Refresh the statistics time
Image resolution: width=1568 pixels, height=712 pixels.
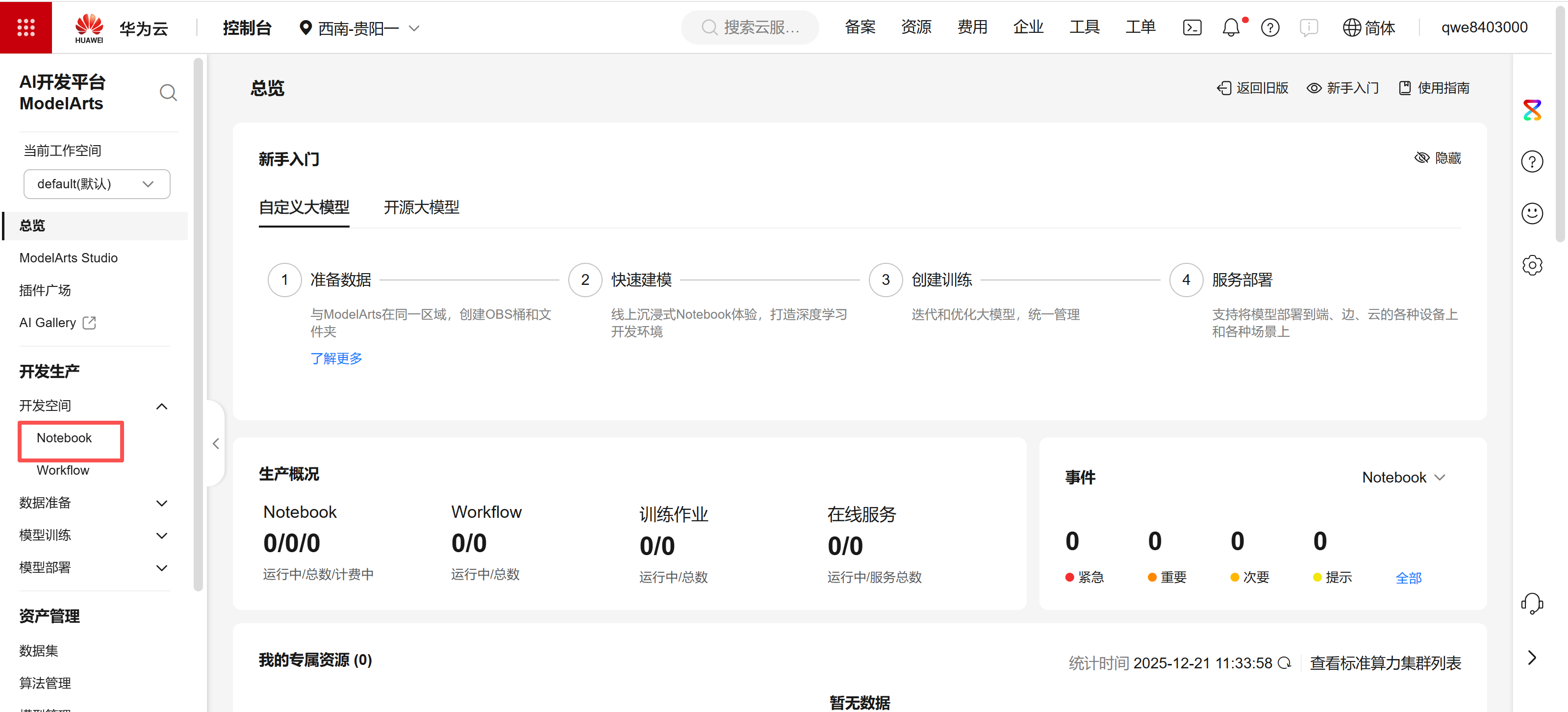[x=1284, y=662]
